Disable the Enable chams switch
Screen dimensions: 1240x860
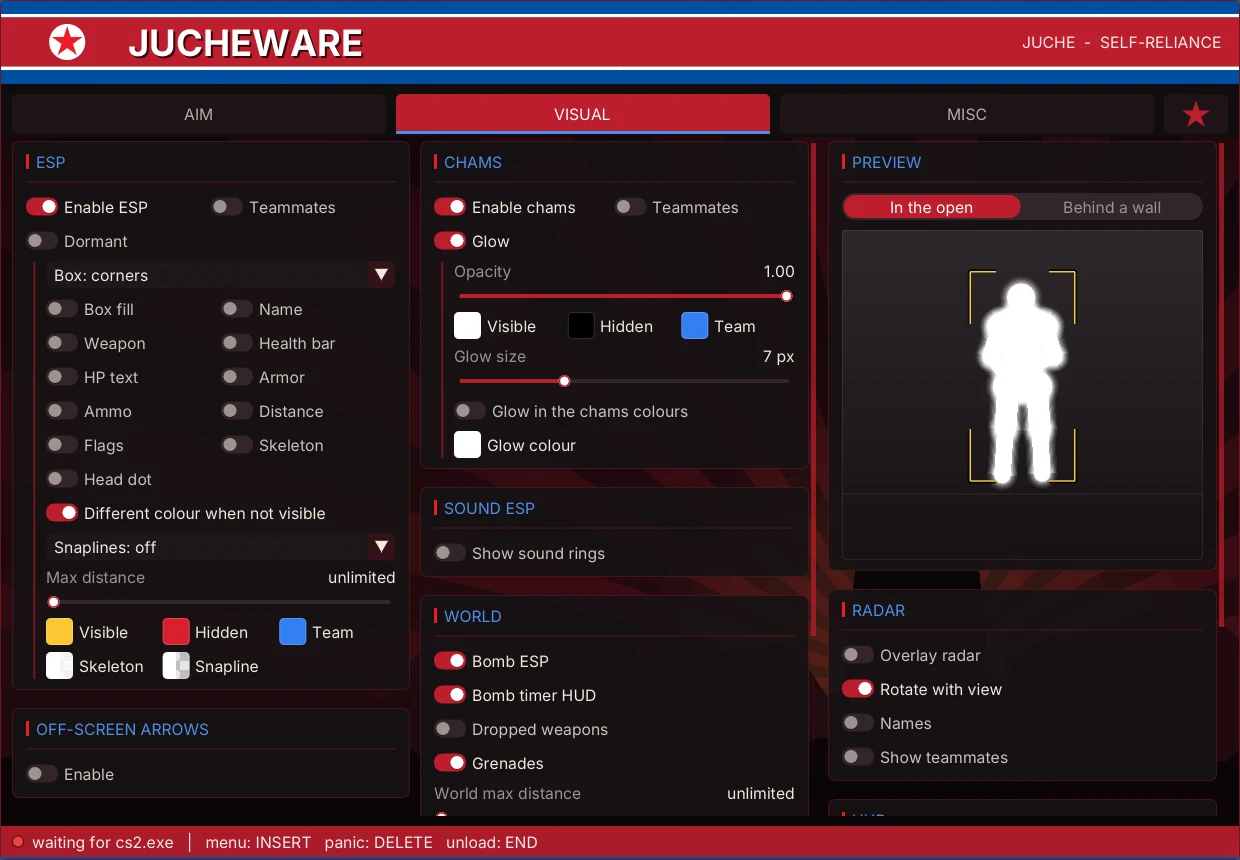[x=450, y=207]
